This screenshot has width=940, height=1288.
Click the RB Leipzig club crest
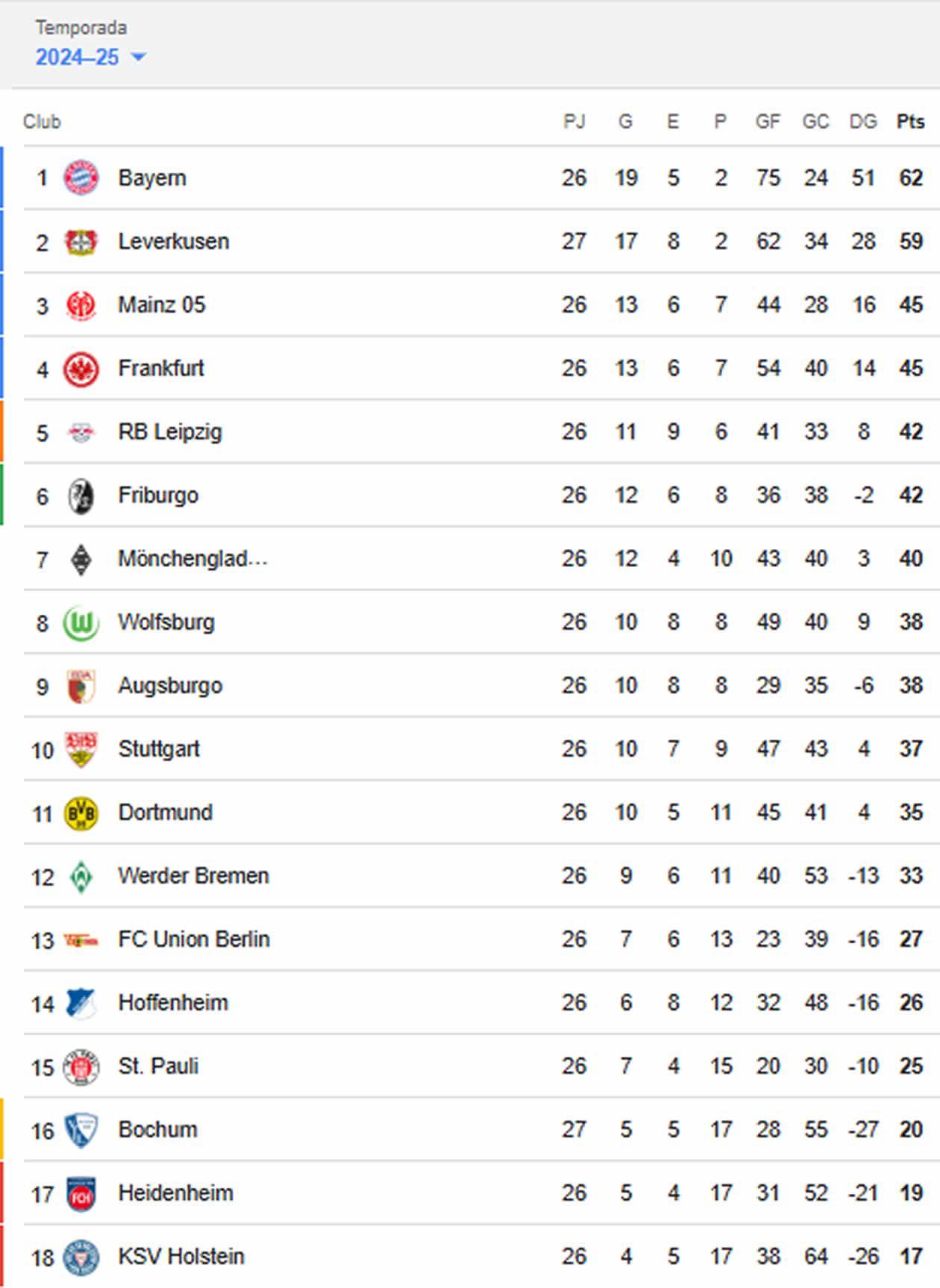pos(82,431)
